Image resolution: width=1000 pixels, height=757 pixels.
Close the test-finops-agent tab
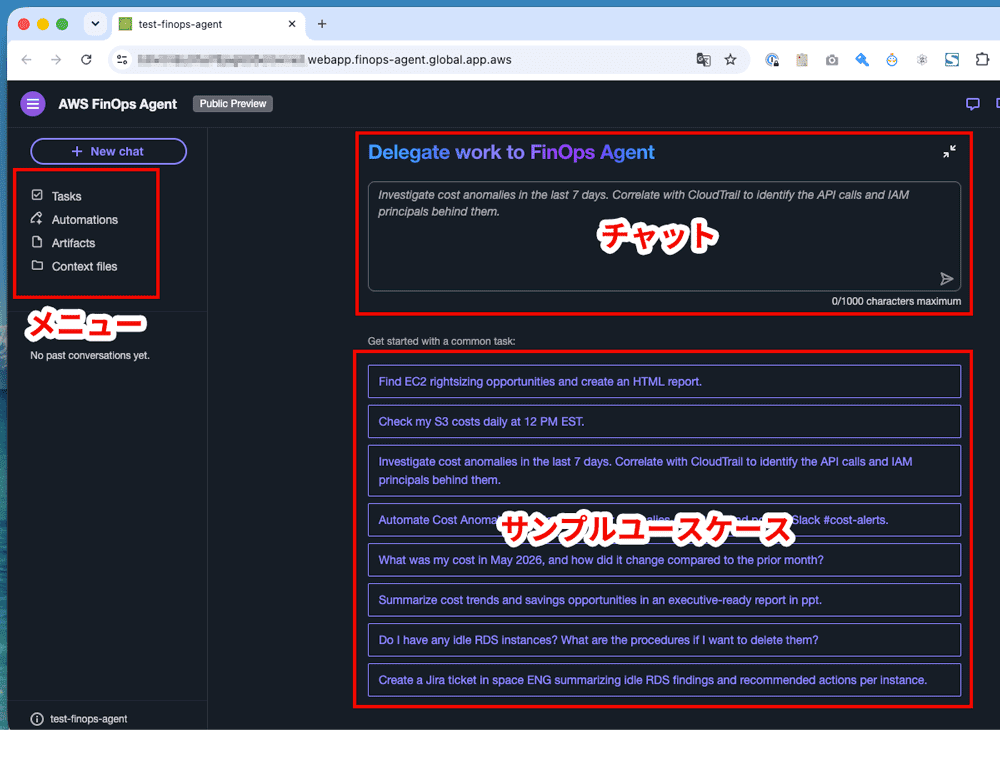coord(292,24)
